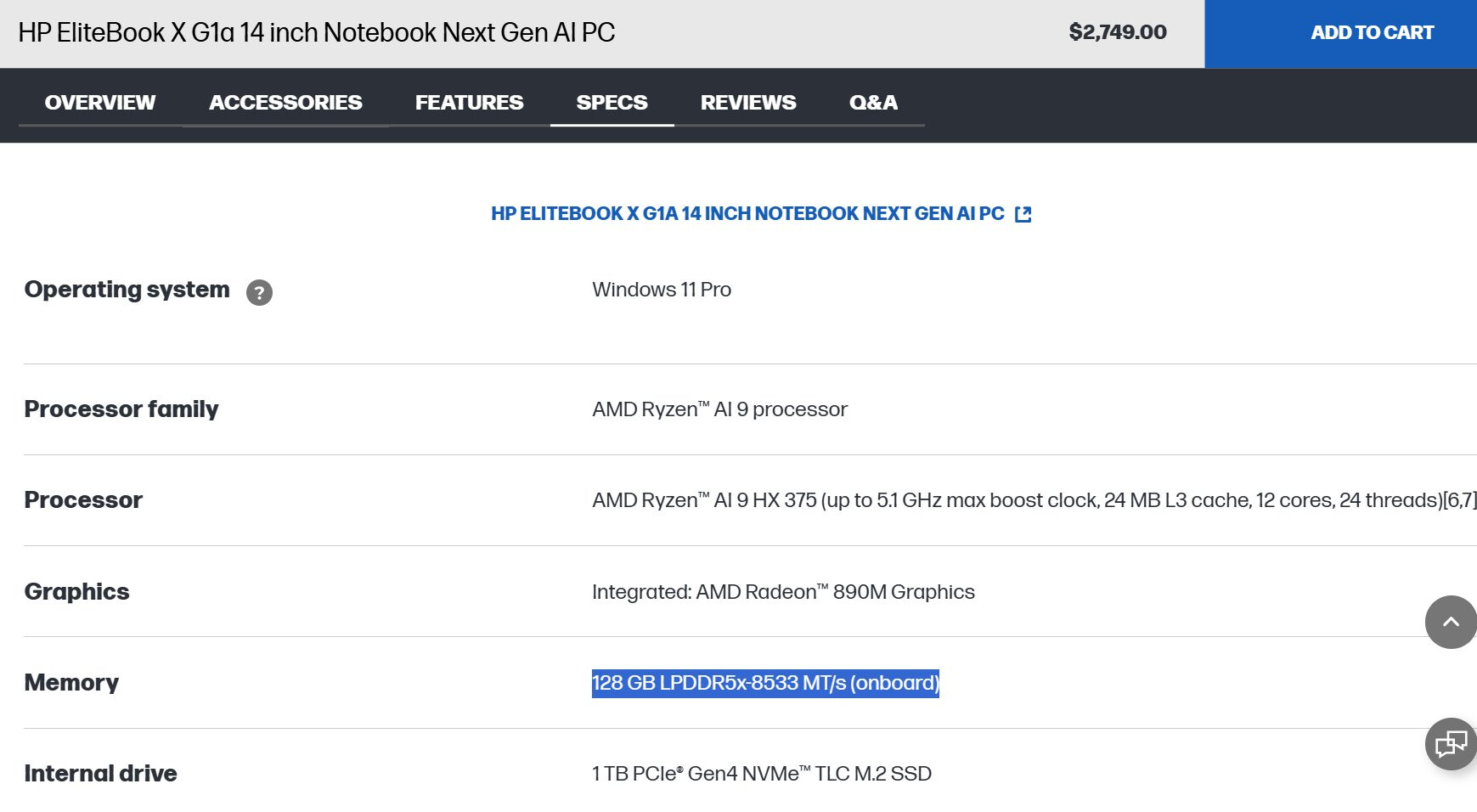Click the $2,749.00 price text

[x=1118, y=32]
